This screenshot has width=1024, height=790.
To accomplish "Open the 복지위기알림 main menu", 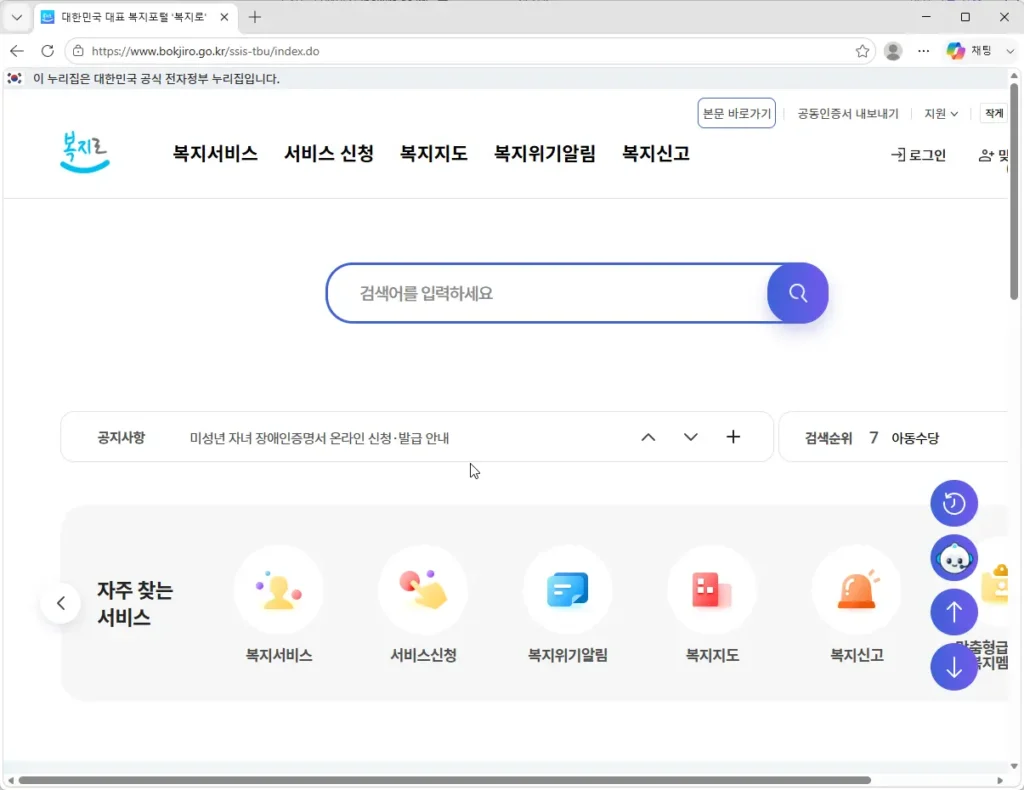I will 545,153.
